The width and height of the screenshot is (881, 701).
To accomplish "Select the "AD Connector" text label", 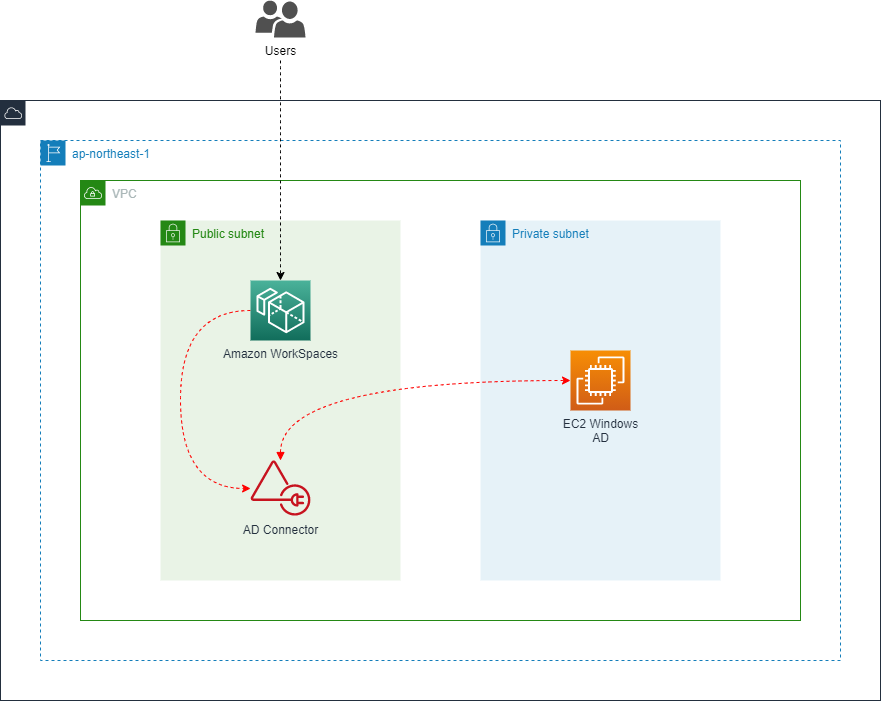I will point(280,530).
